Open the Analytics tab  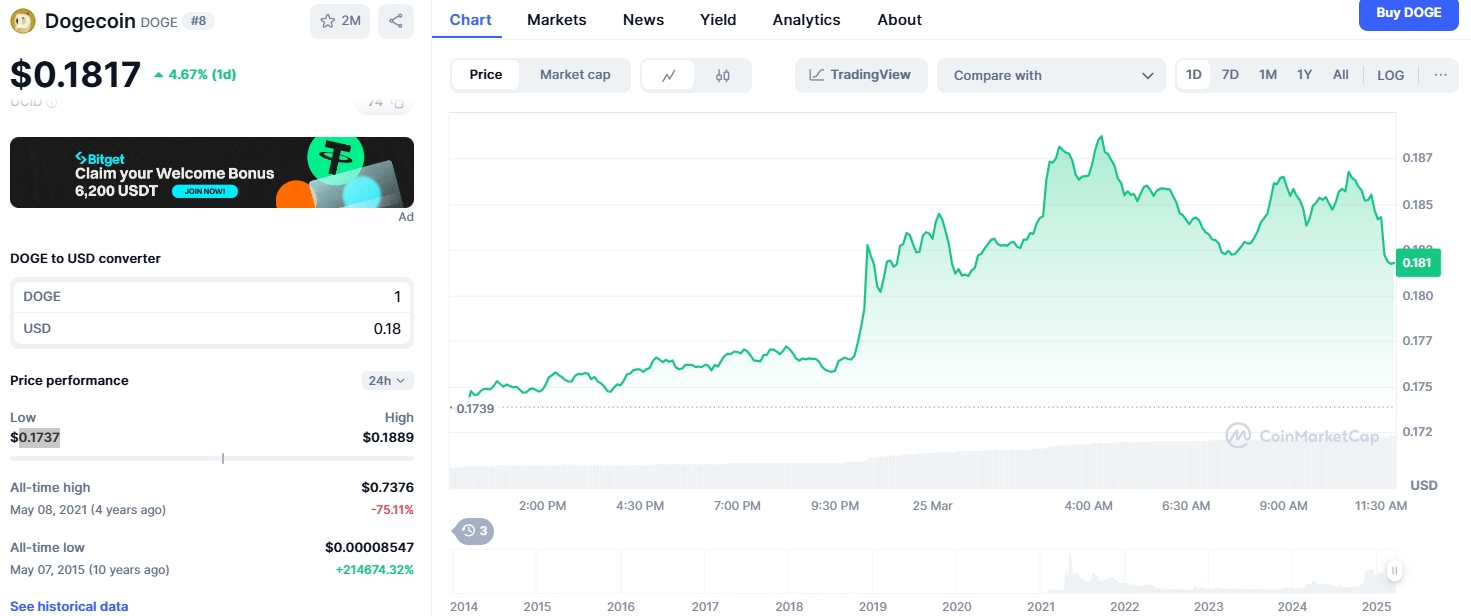pyautogui.click(x=806, y=20)
